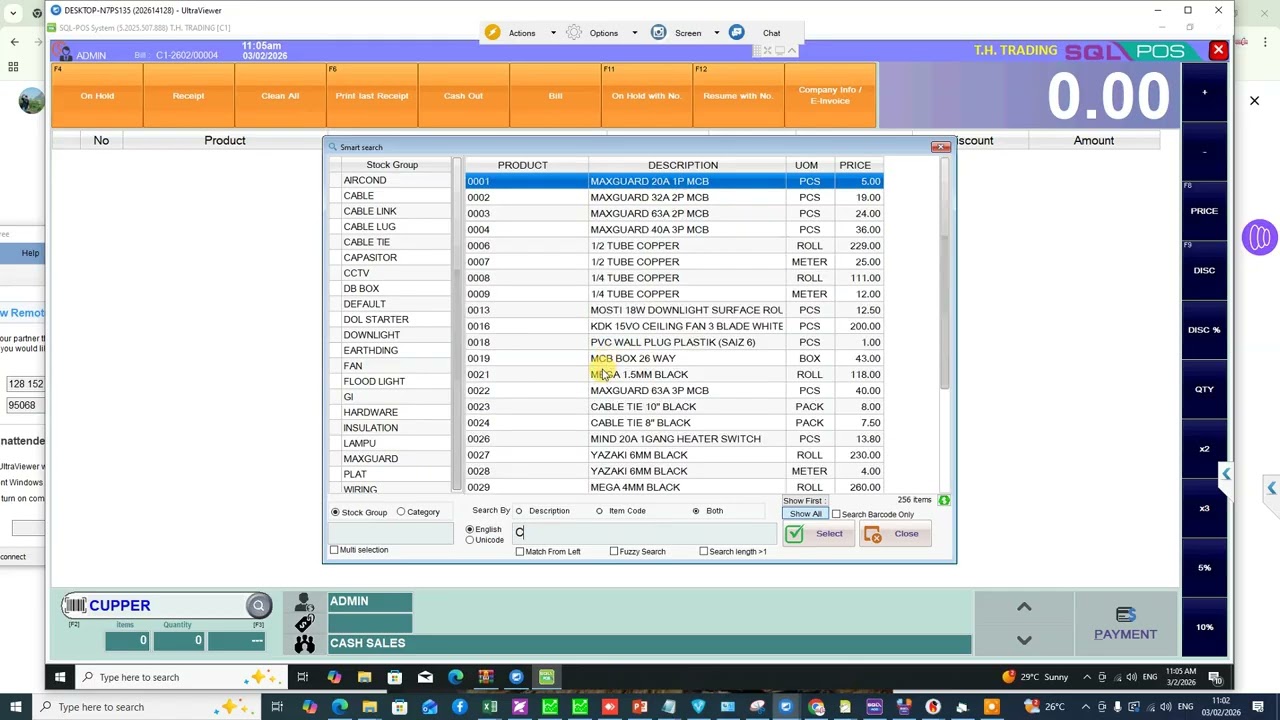Click the Bill button in orange toolbar
Screen dimensions: 1280x720
[x=555, y=96]
